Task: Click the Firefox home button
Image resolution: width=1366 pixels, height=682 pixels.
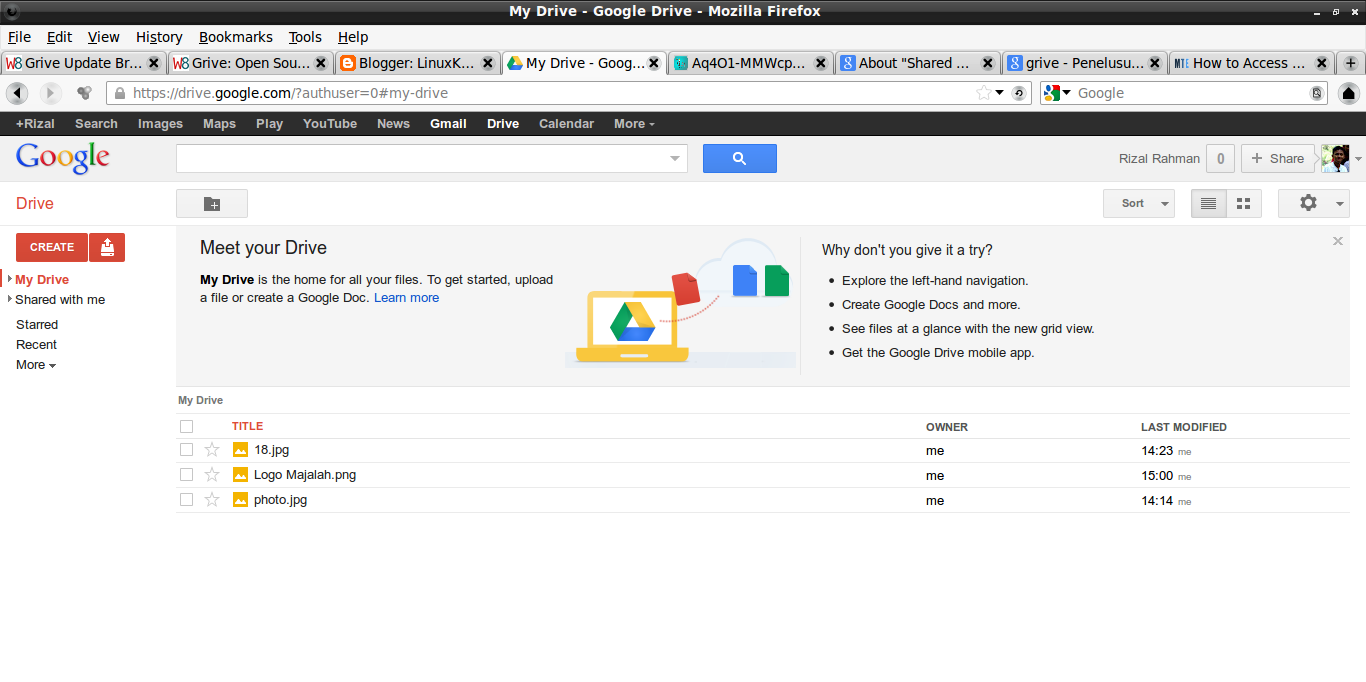Action: tap(1348, 93)
